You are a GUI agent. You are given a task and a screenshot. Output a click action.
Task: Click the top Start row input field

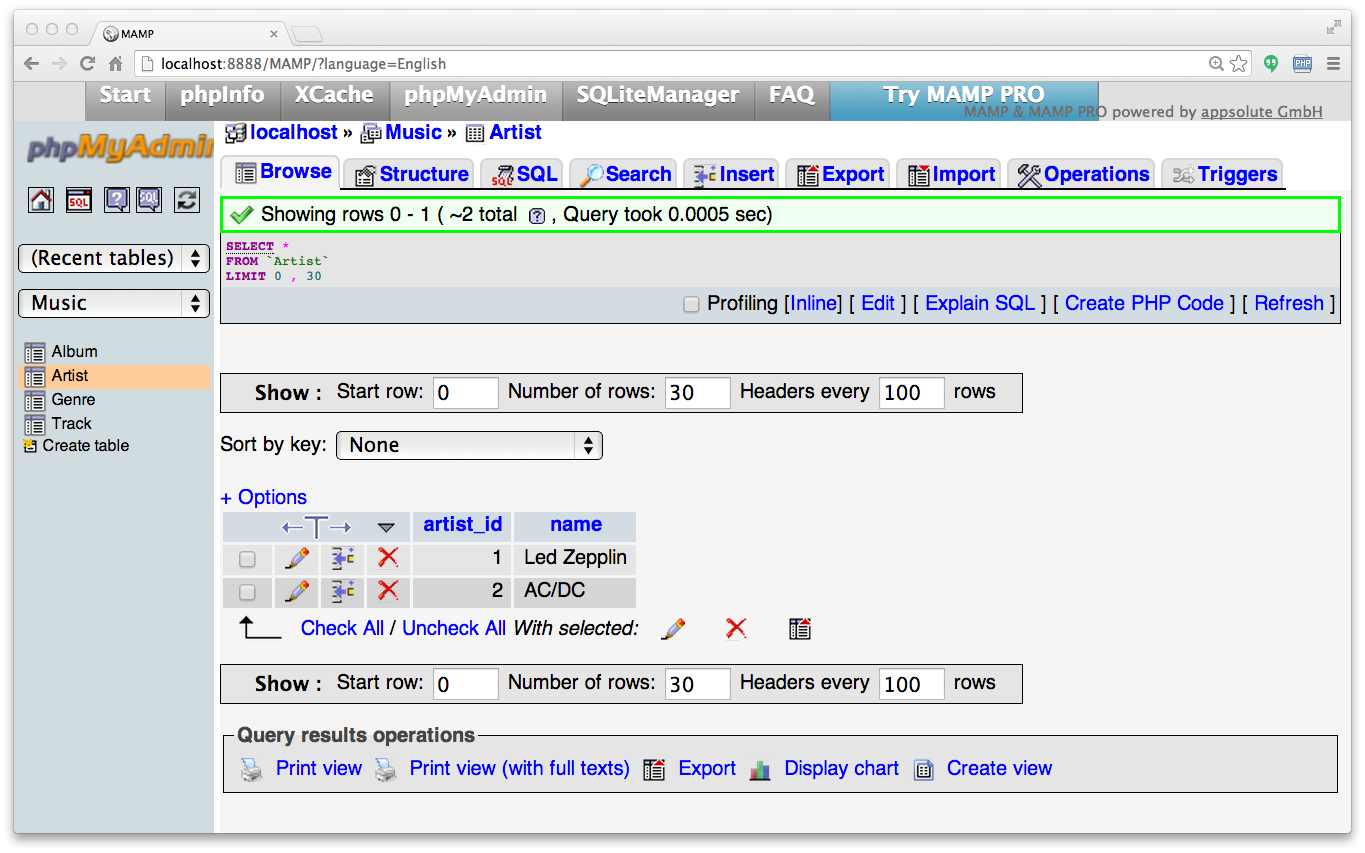[466, 393]
